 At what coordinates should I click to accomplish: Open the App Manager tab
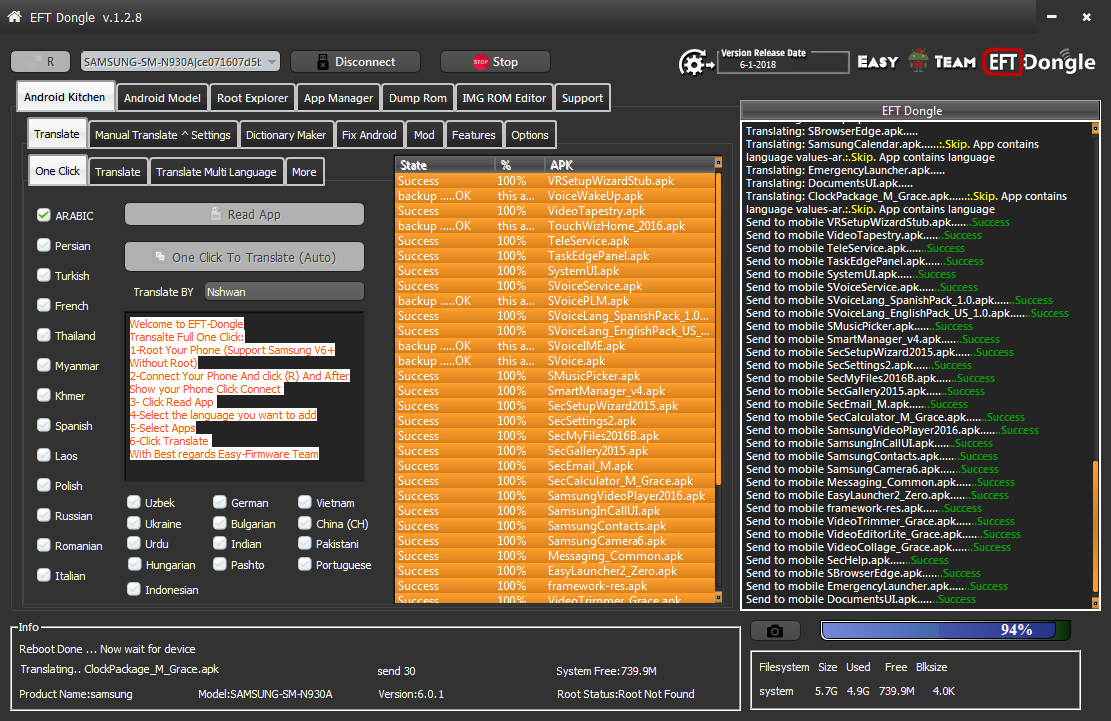338,98
